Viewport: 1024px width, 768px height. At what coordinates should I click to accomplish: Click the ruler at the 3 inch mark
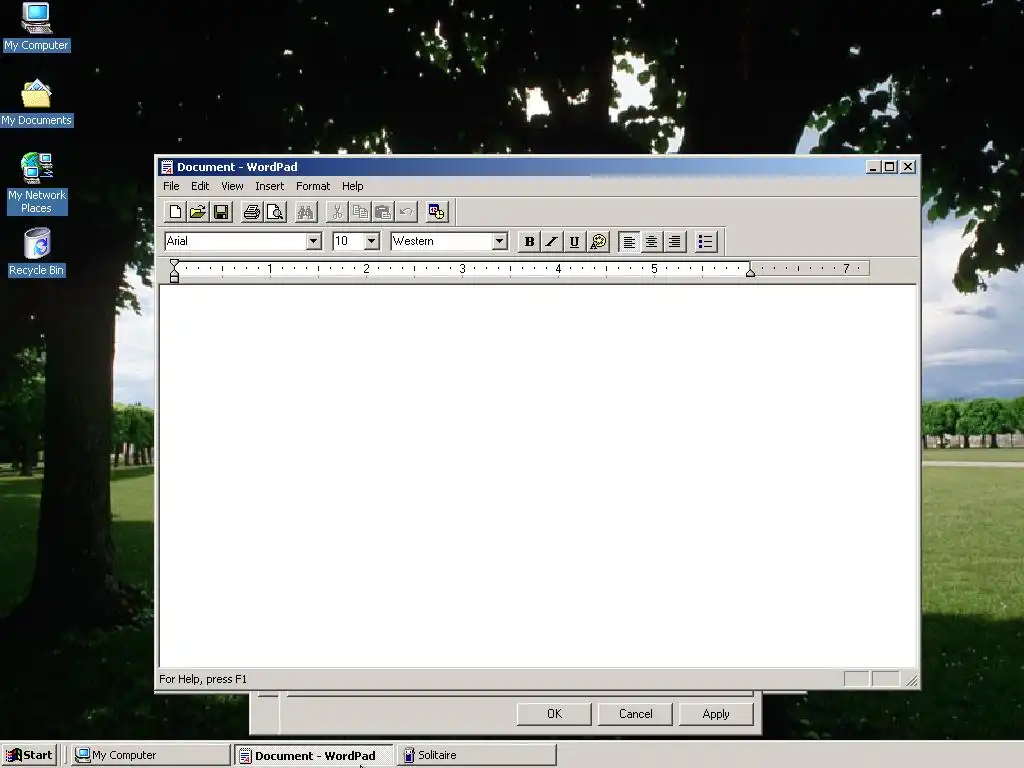pos(462,268)
